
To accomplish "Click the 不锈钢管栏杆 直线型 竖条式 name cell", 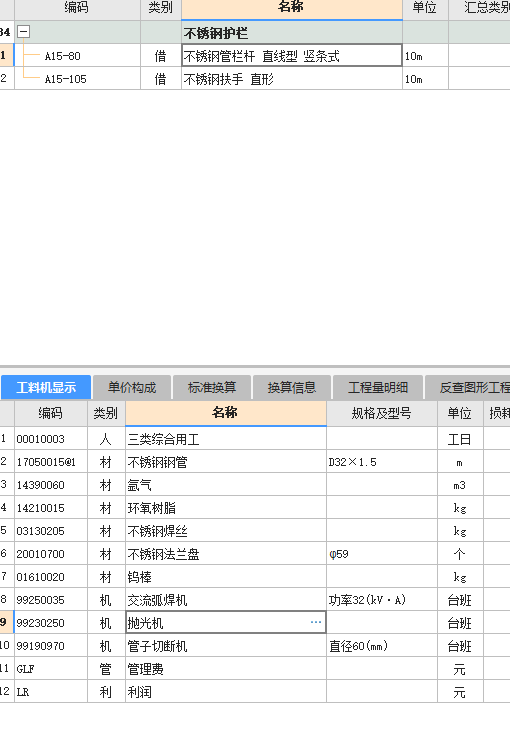I will (292, 56).
